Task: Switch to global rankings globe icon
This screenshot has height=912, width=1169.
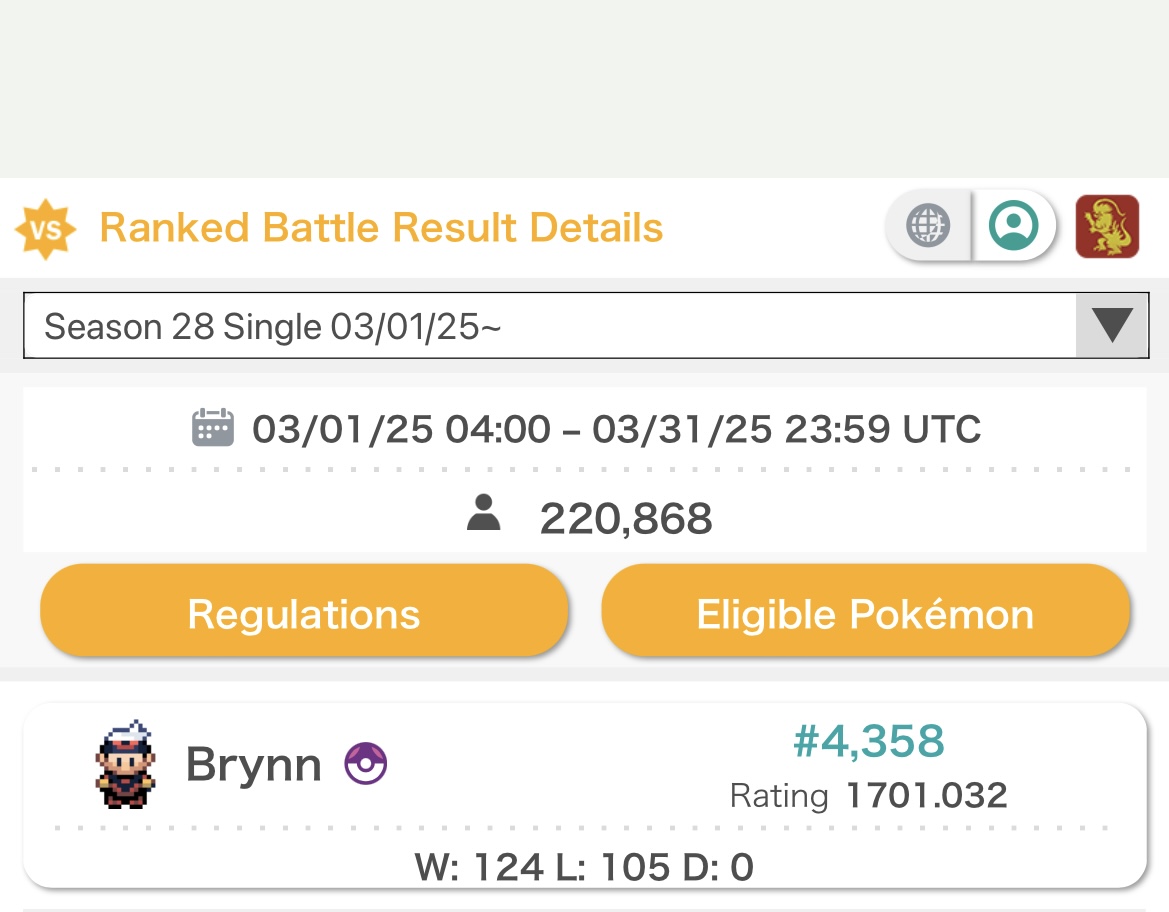Action: point(928,225)
